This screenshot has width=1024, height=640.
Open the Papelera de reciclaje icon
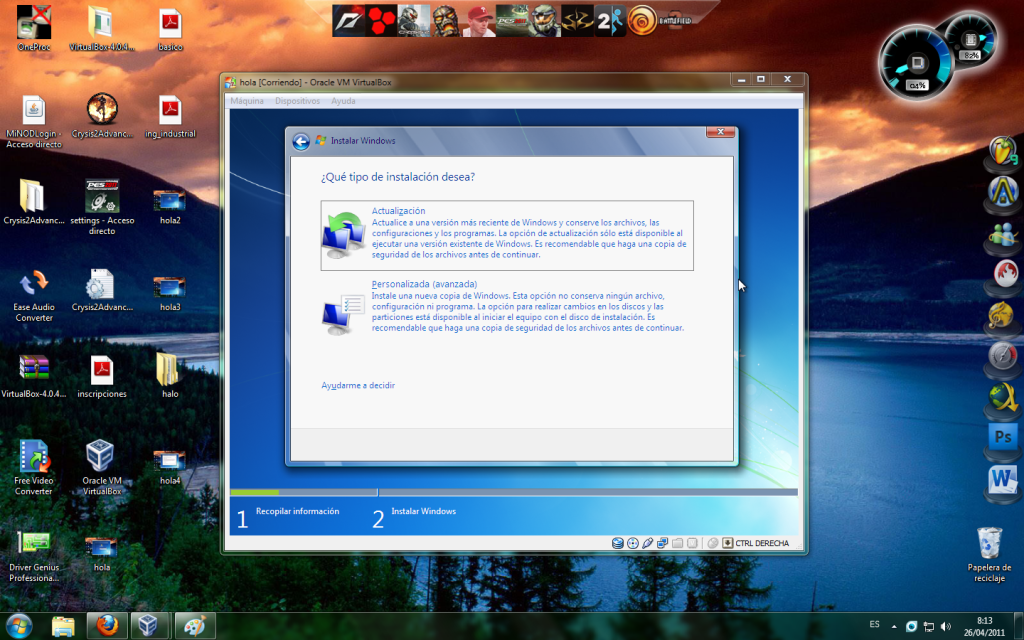click(x=989, y=554)
